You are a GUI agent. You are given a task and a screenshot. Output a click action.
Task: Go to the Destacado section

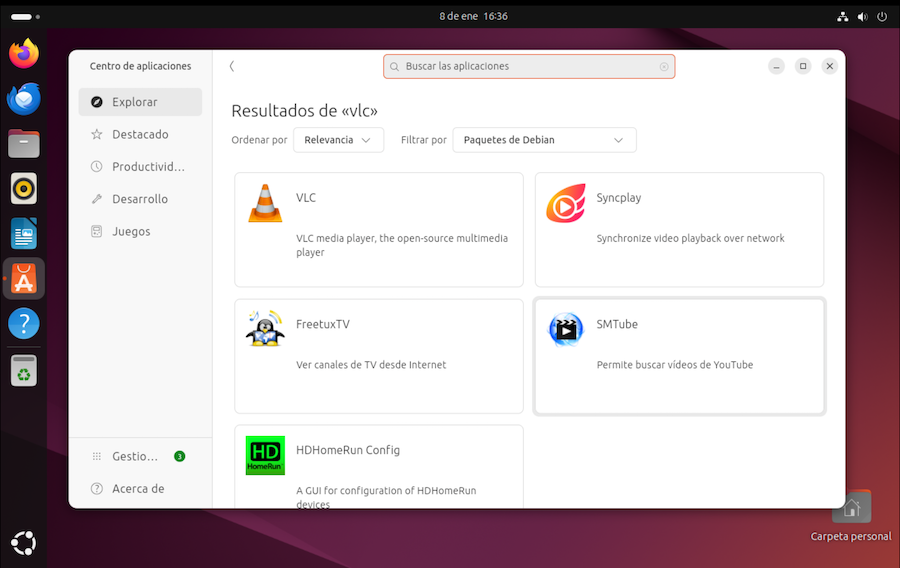click(x=140, y=134)
